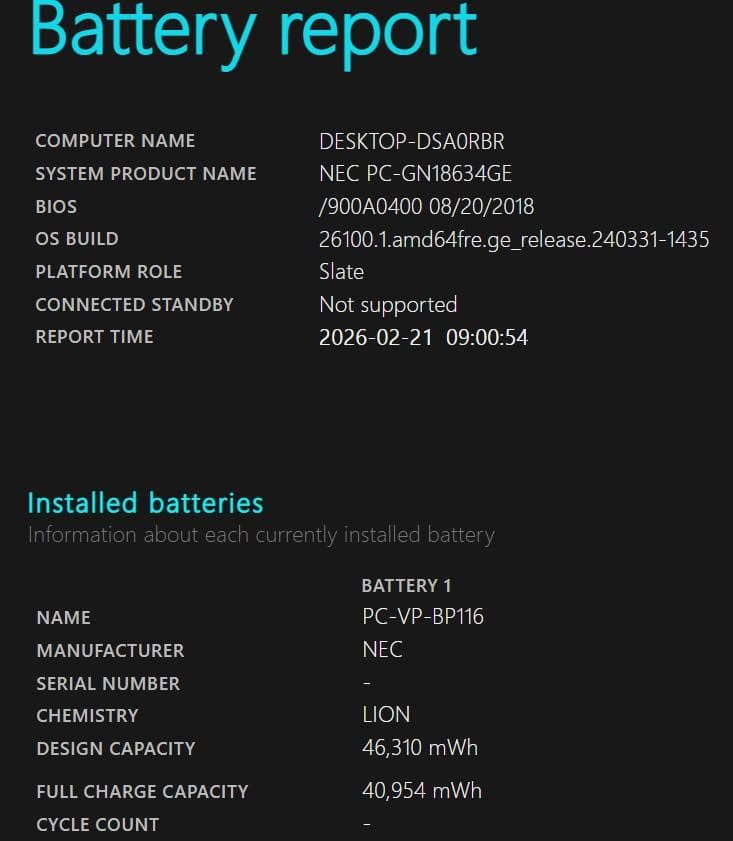Click the BATTERY 1 column header
This screenshot has width=733, height=841.
[x=406, y=585]
